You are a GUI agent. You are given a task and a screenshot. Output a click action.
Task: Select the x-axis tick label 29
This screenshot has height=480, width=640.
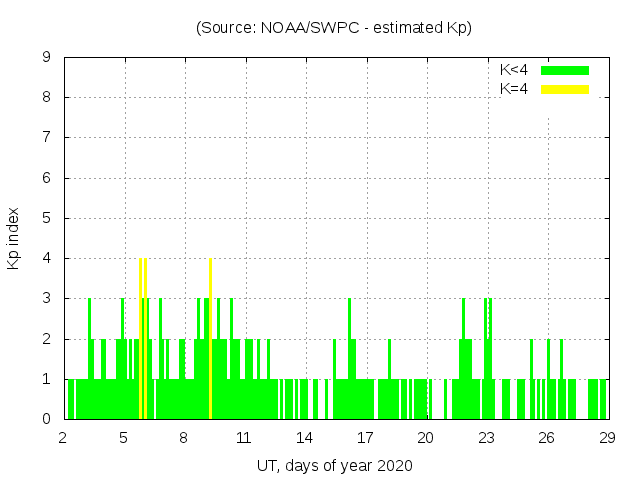pos(607,438)
